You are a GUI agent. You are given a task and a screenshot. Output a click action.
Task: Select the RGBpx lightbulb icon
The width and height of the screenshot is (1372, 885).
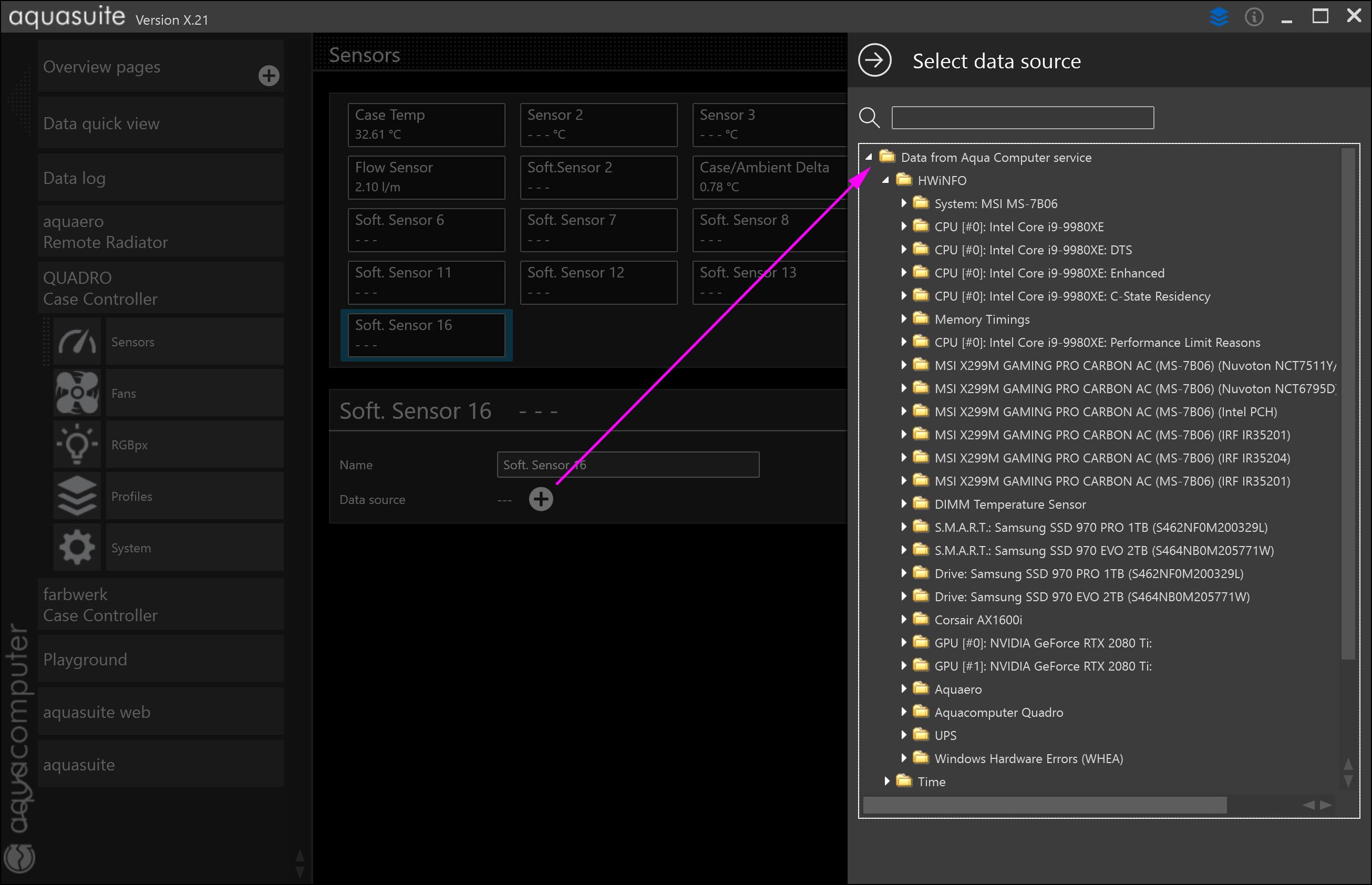[x=77, y=444]
